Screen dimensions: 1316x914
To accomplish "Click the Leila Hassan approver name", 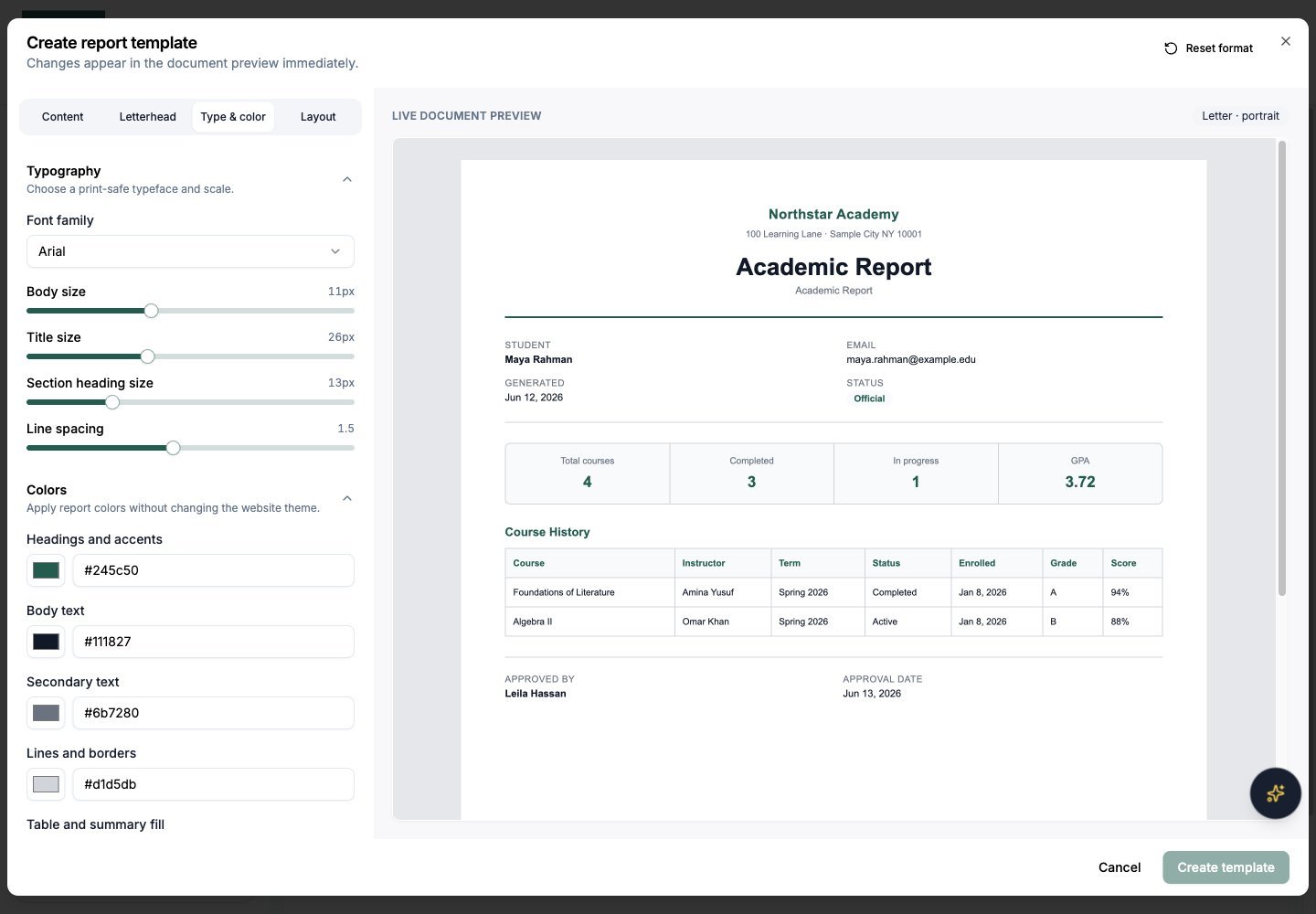I will [536, 694].
